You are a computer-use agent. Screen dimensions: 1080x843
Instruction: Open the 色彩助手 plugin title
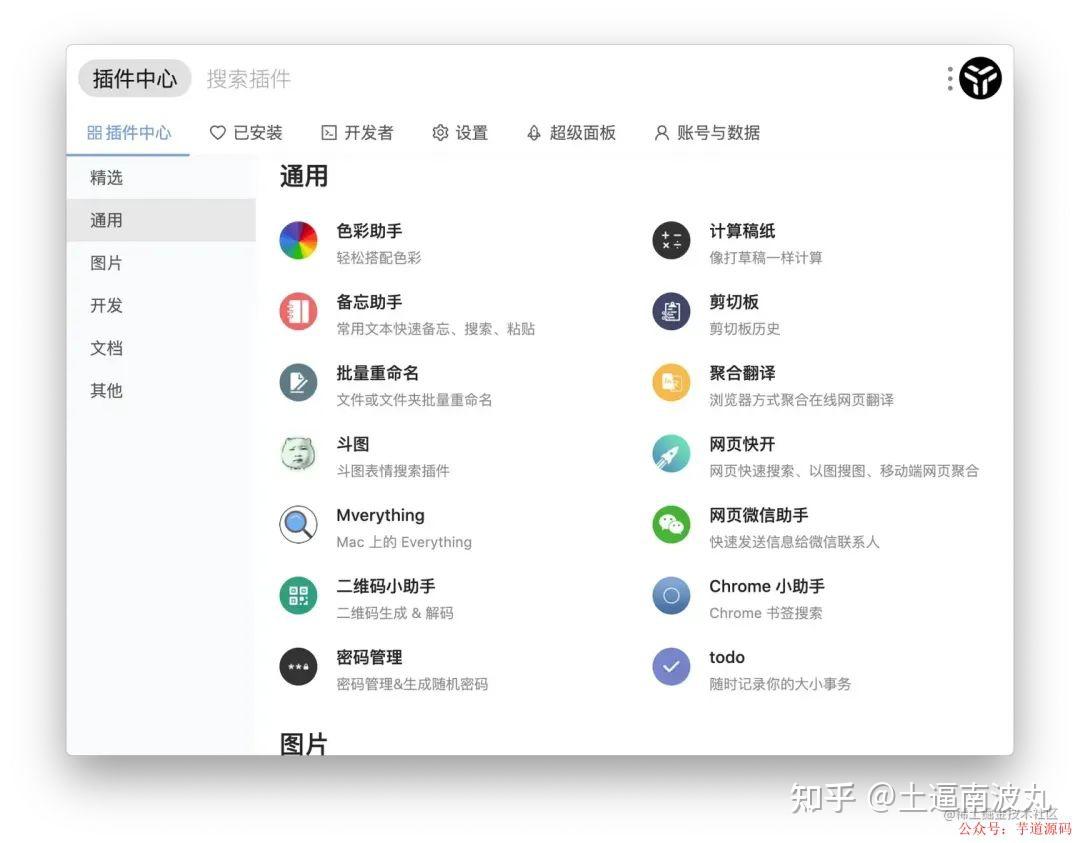tap(369, 231)
